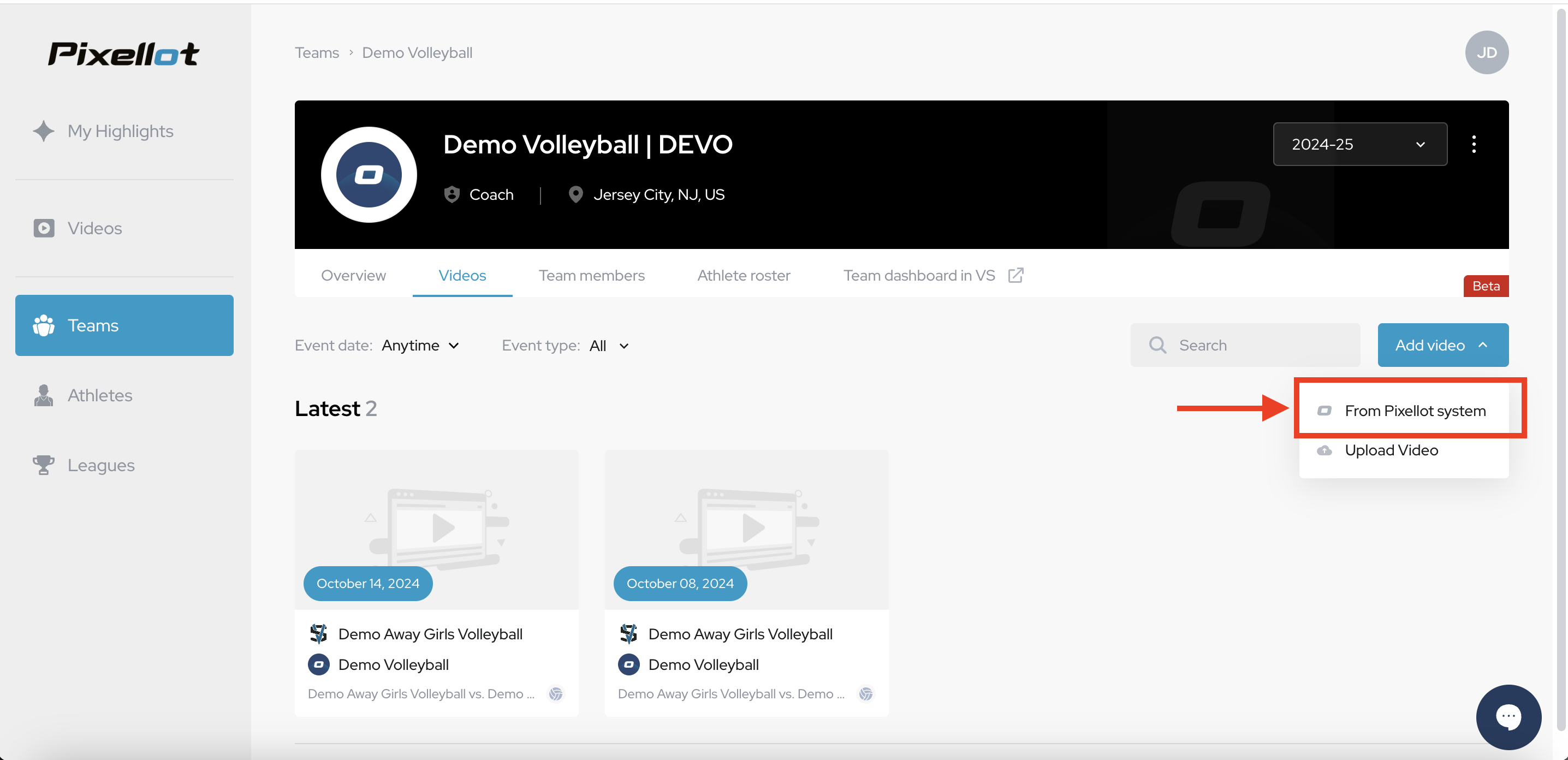Click into the Search field

coord(1245,345)
